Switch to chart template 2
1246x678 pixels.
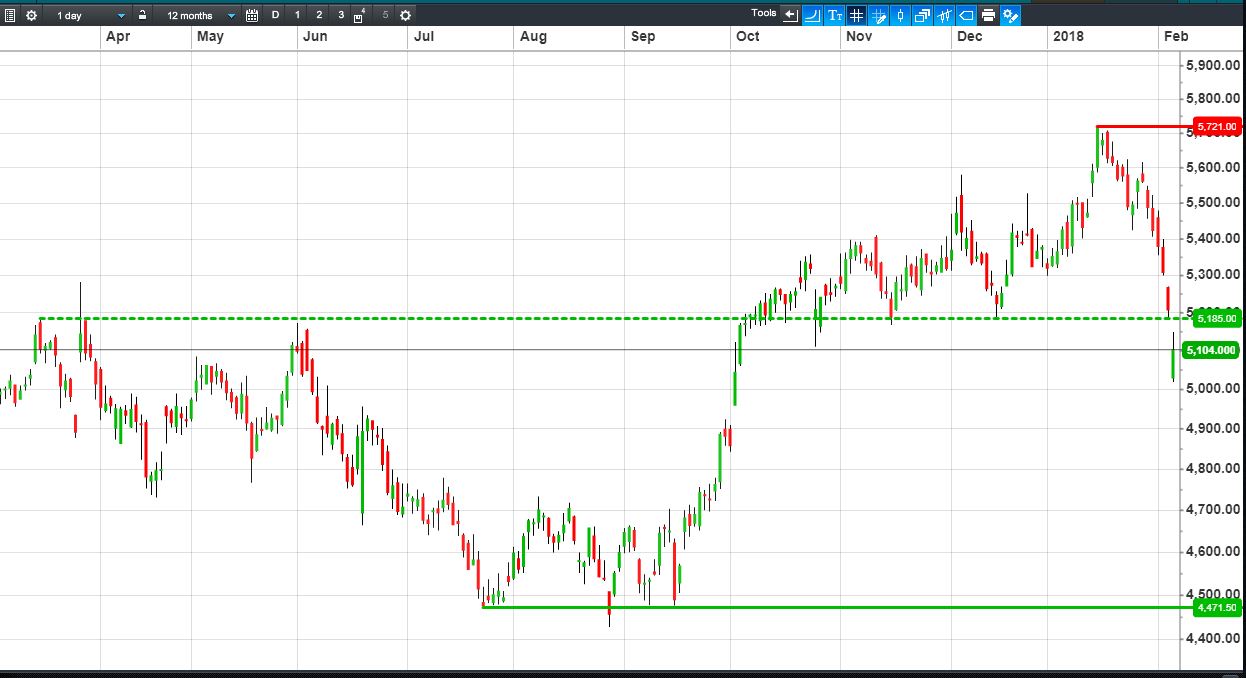pyautogui.click(x=319, y=15)
